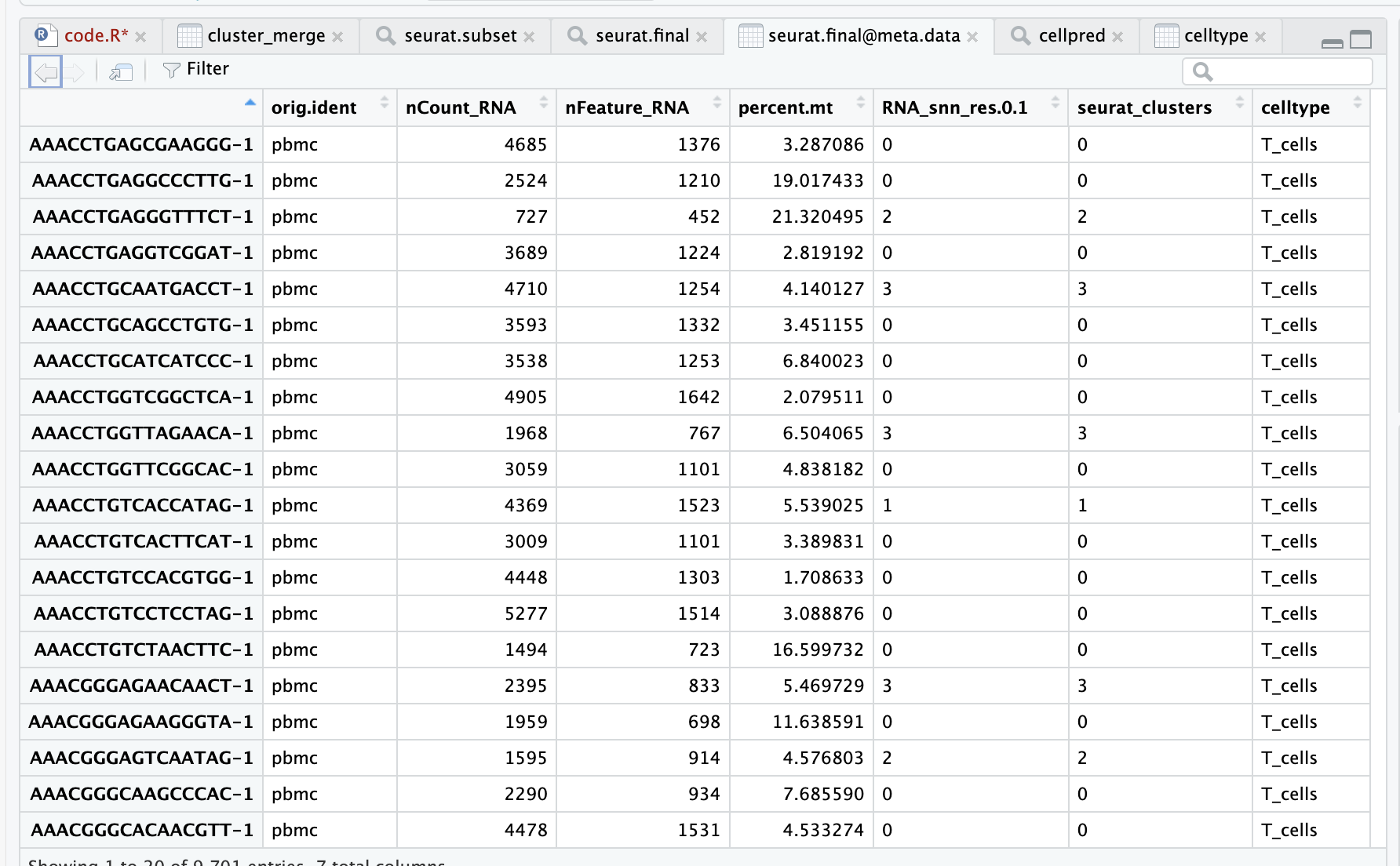The image size is (1400, 866).
Task: Toggle row name sort ascending arrow
Action: click(250, 103)
